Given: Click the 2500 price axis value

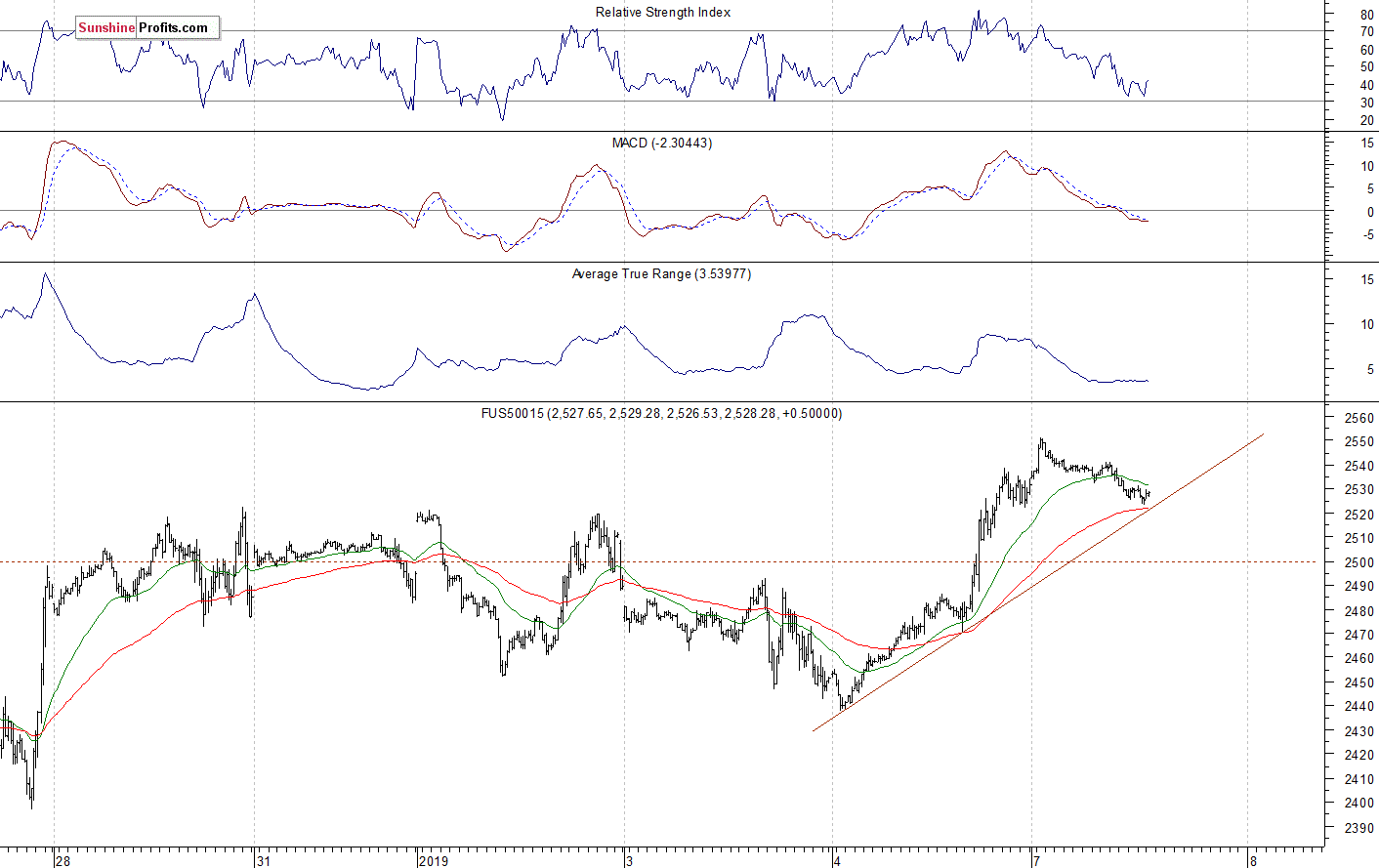Looking at the screenshot, I should 1358,562.
